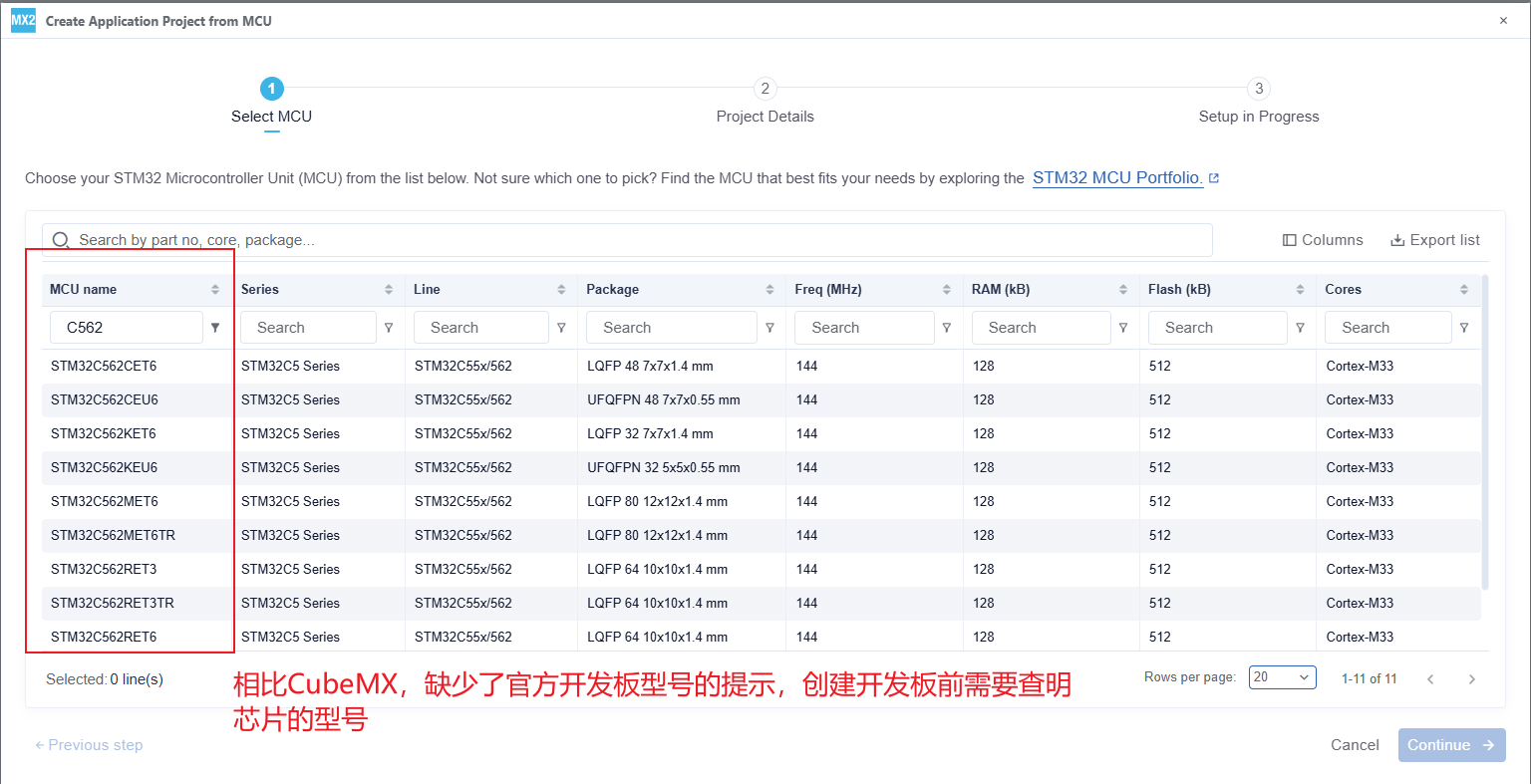Image resolution: width=1531 pixels, height=784 pixels.
Task: Open the Flash (kB) filter funnel
Action: click(x=1300, y=328)
